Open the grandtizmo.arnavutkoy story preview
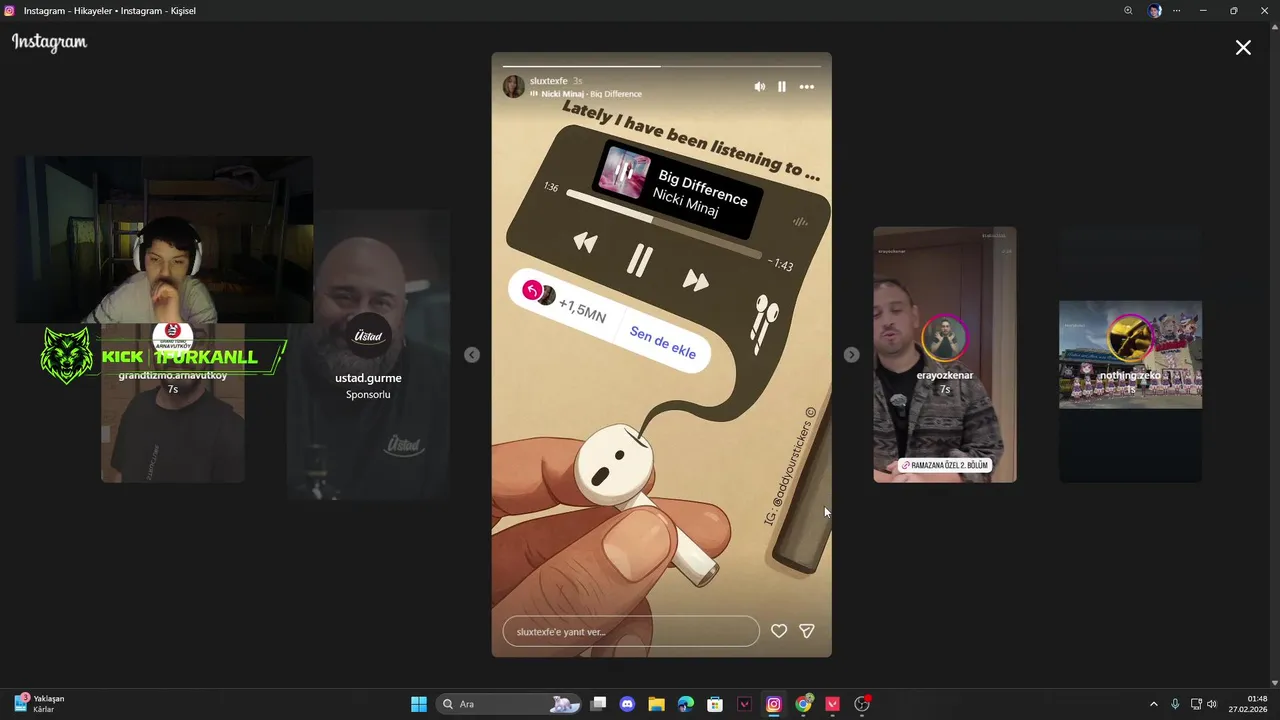Image resolution: width=1280 pixels, height=720 pixels. [173, 403]
